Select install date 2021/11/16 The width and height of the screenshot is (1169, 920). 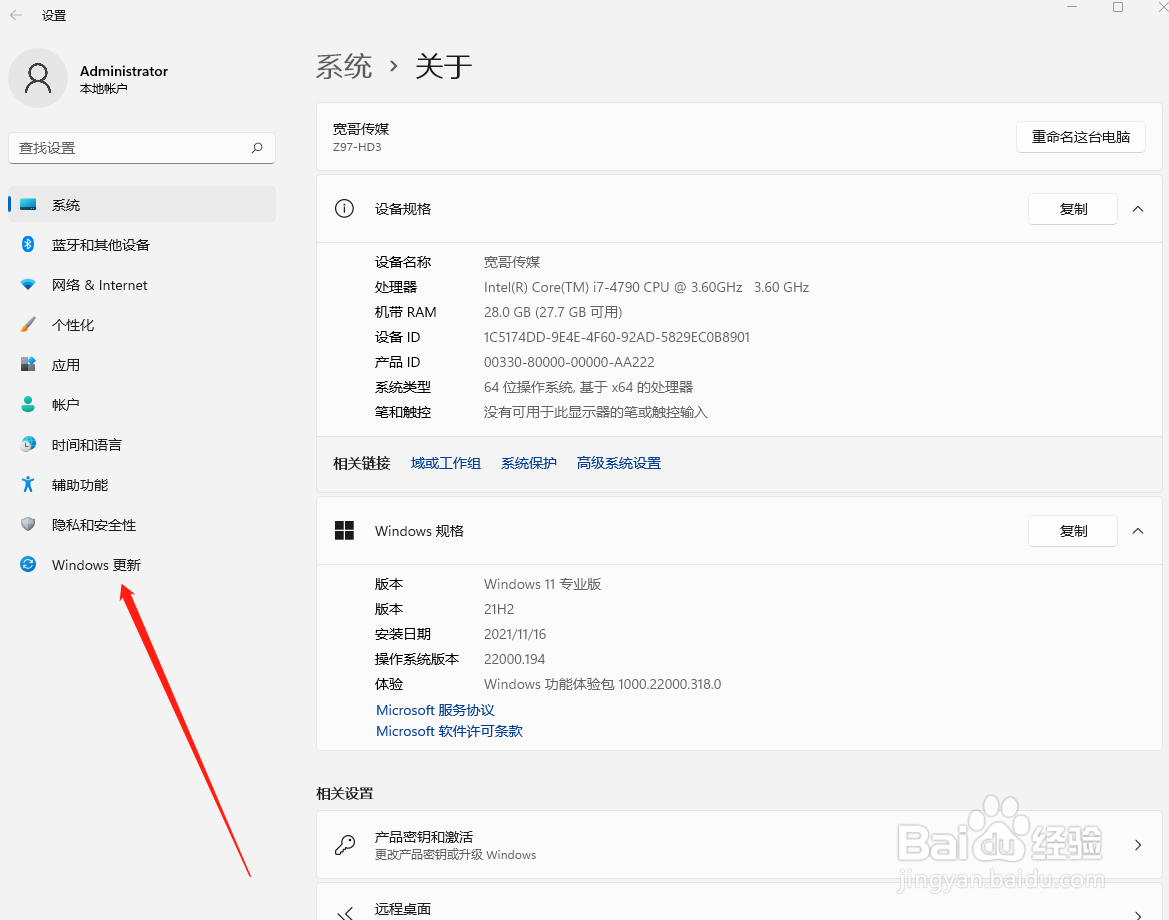pyautogui.click(x=514, y=634)
